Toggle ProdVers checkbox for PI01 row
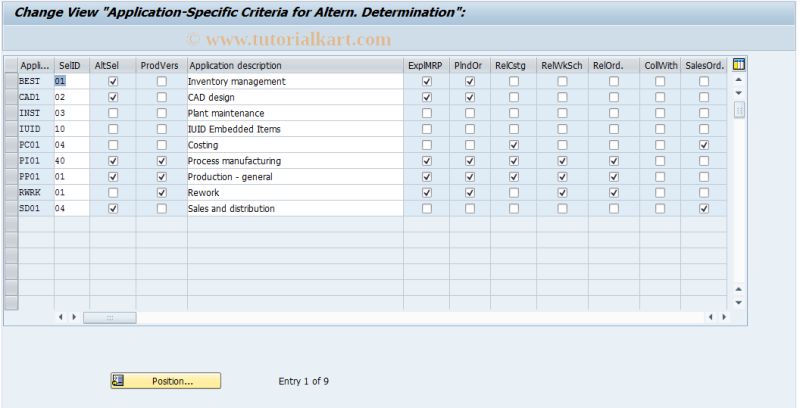 [162, 161]
